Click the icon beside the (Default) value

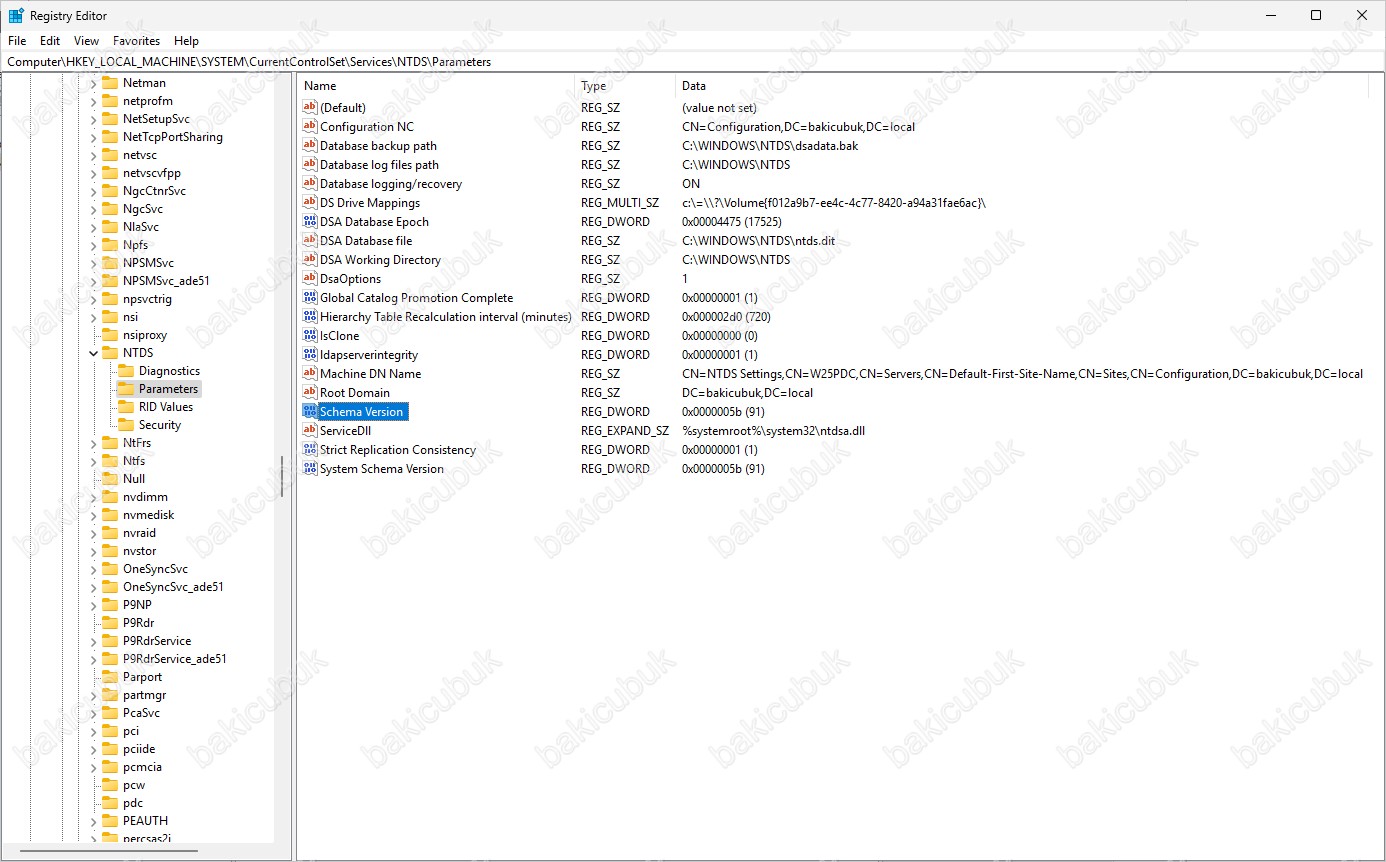coord(310,108)
